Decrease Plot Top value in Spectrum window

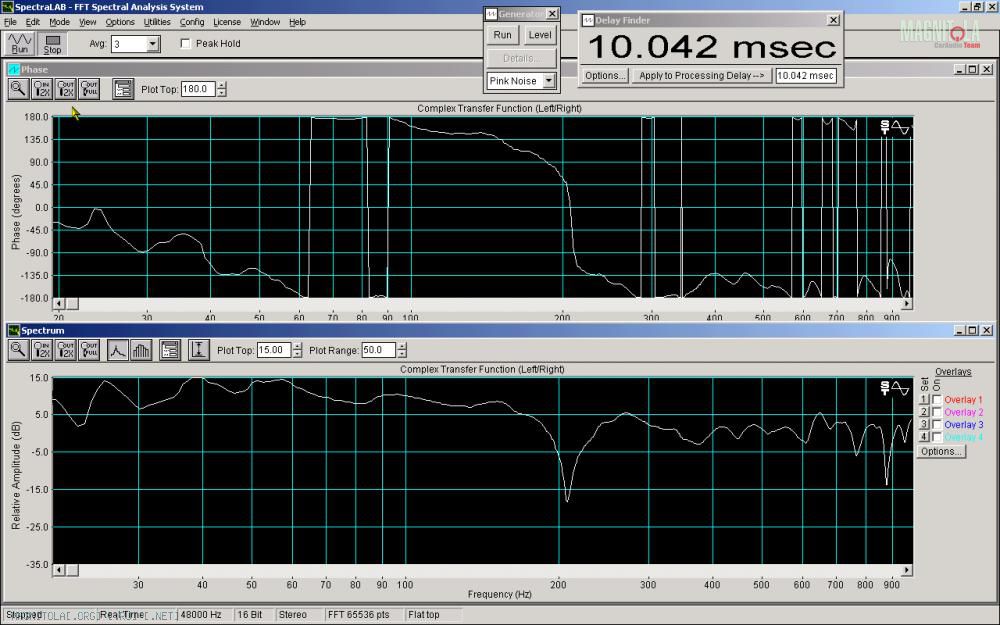[x=297, y=354]
